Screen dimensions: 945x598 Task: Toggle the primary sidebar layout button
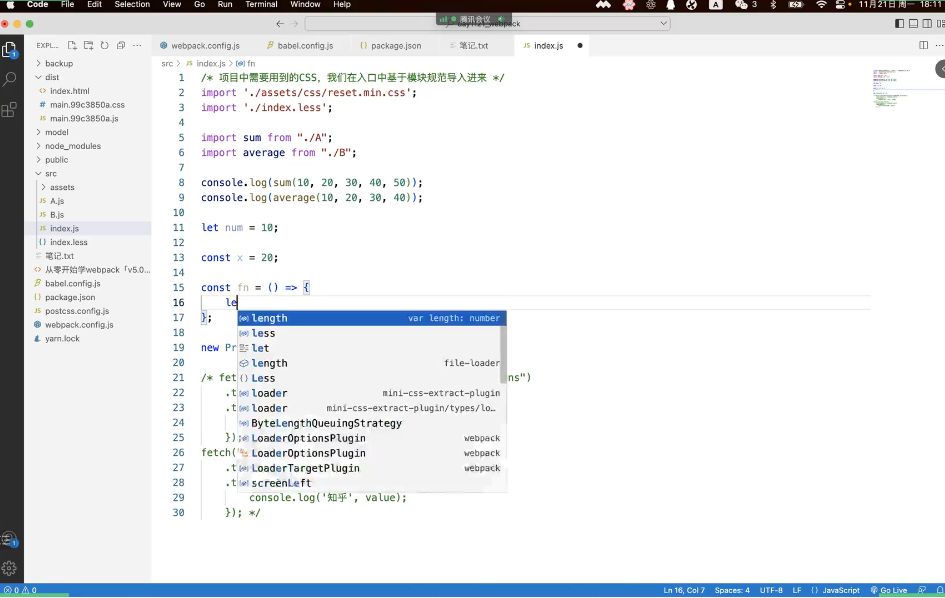(x=899, y=24)
